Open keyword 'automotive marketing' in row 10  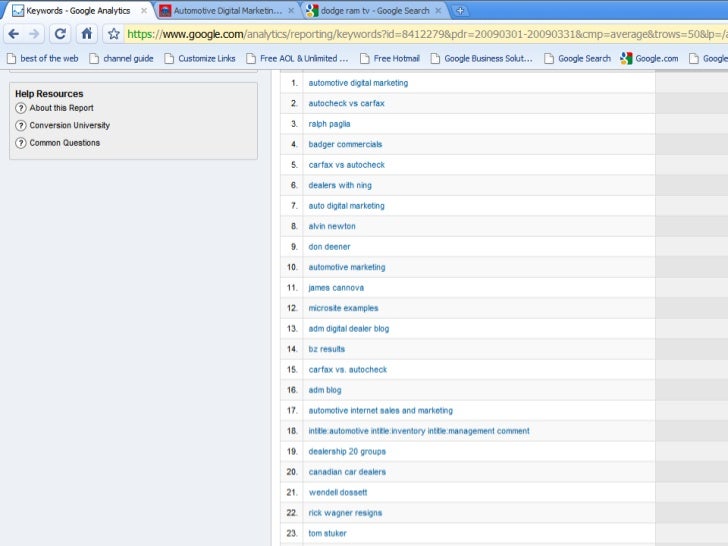(347, 267)
